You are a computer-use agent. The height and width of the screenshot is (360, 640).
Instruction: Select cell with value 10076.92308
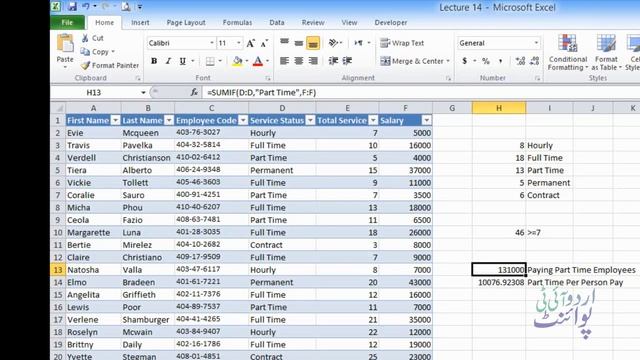click(x=499, y=282)
